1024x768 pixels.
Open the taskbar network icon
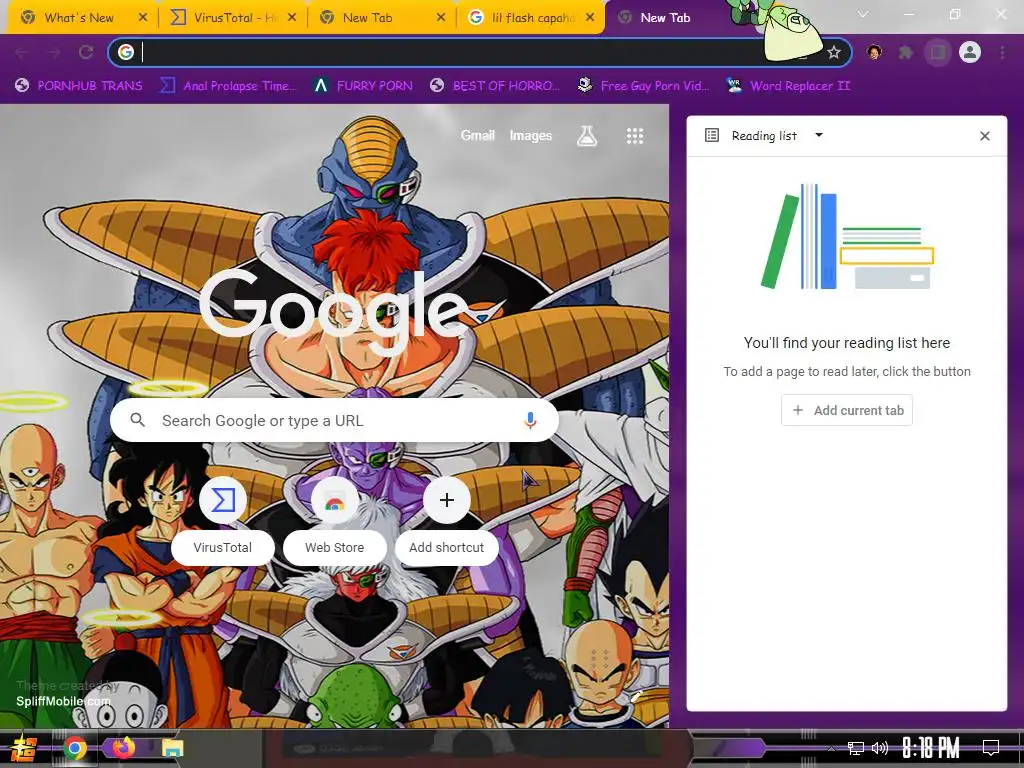coord(856,748)
